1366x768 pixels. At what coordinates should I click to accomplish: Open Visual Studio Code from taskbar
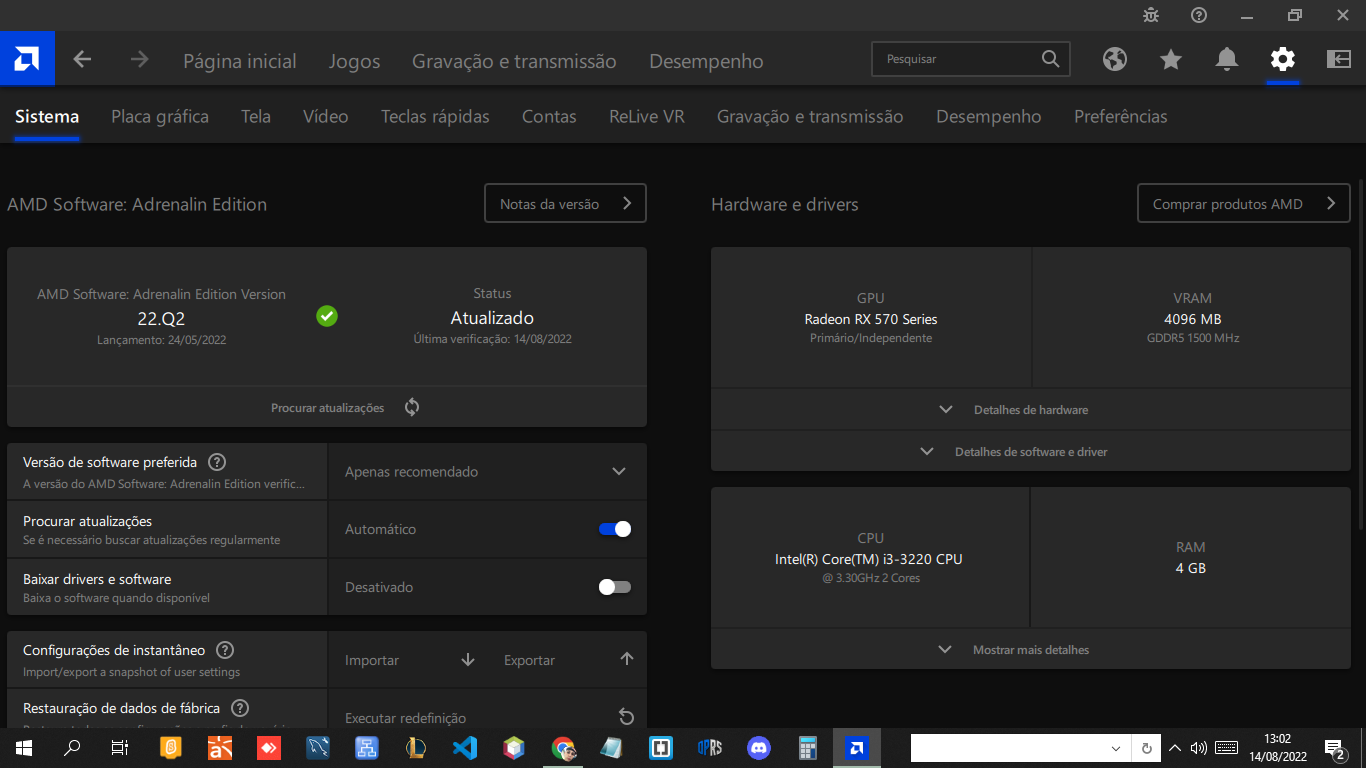click(x=465, y=747)
